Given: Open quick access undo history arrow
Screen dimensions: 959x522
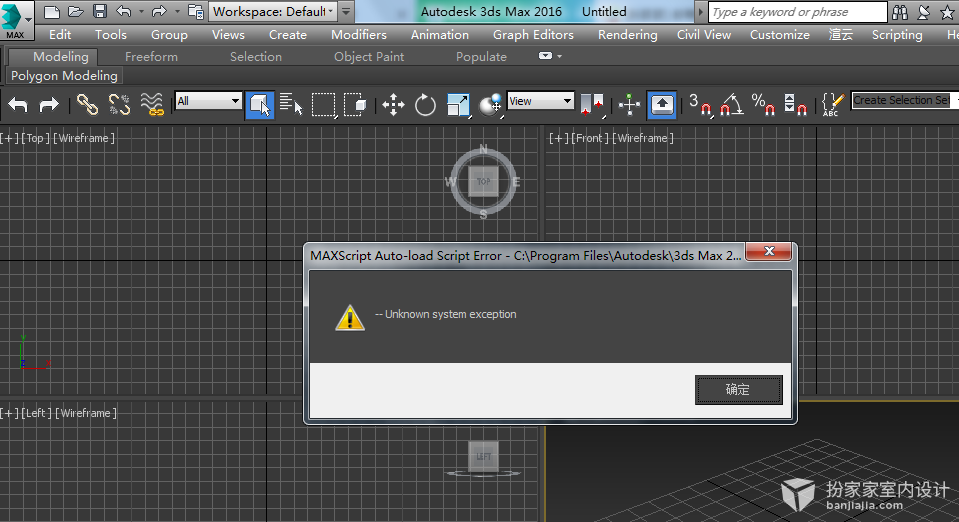Looking at the screenshot, I should point(141,11).
